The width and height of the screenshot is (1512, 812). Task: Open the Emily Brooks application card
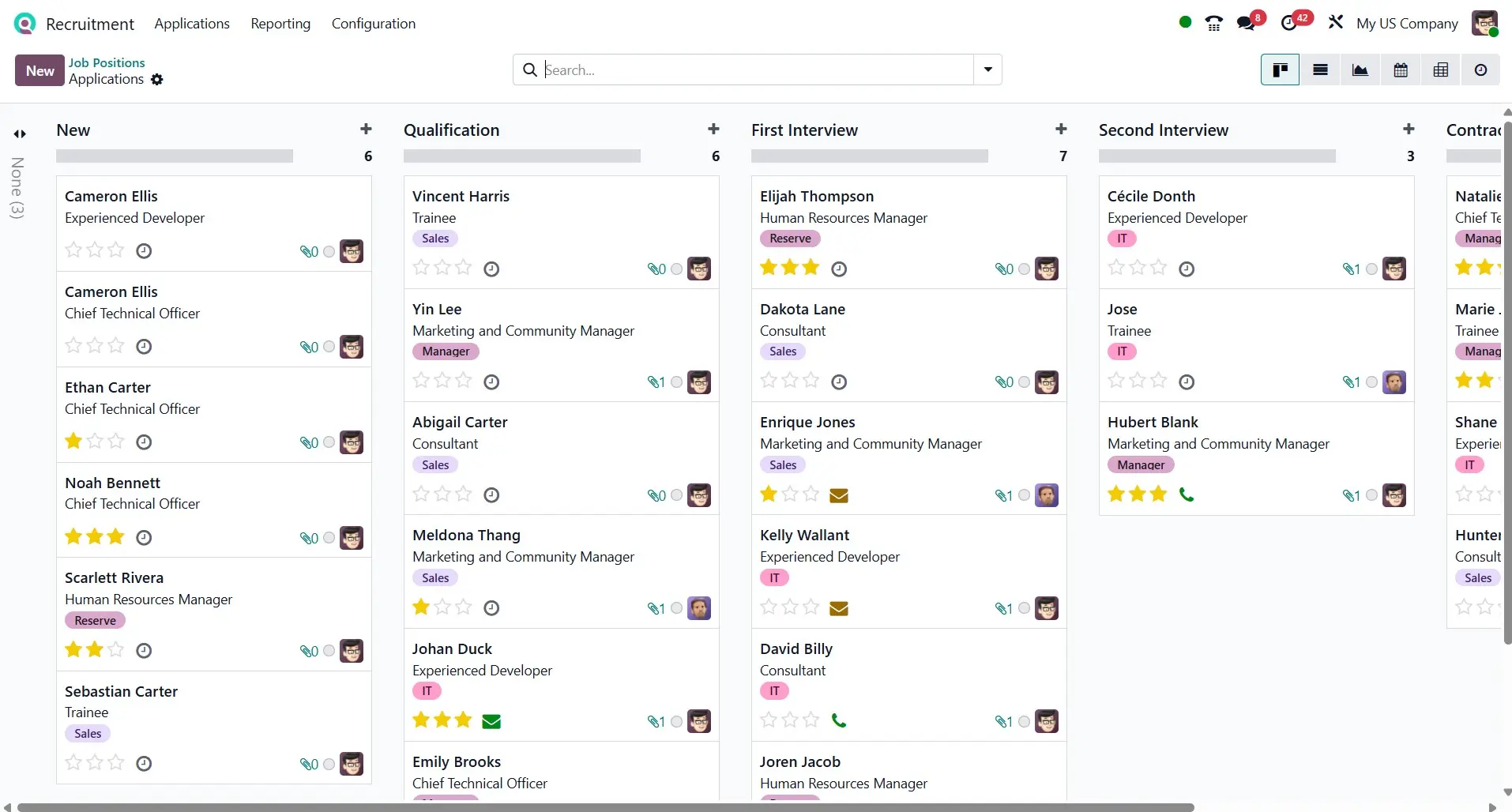click(561, 772)
